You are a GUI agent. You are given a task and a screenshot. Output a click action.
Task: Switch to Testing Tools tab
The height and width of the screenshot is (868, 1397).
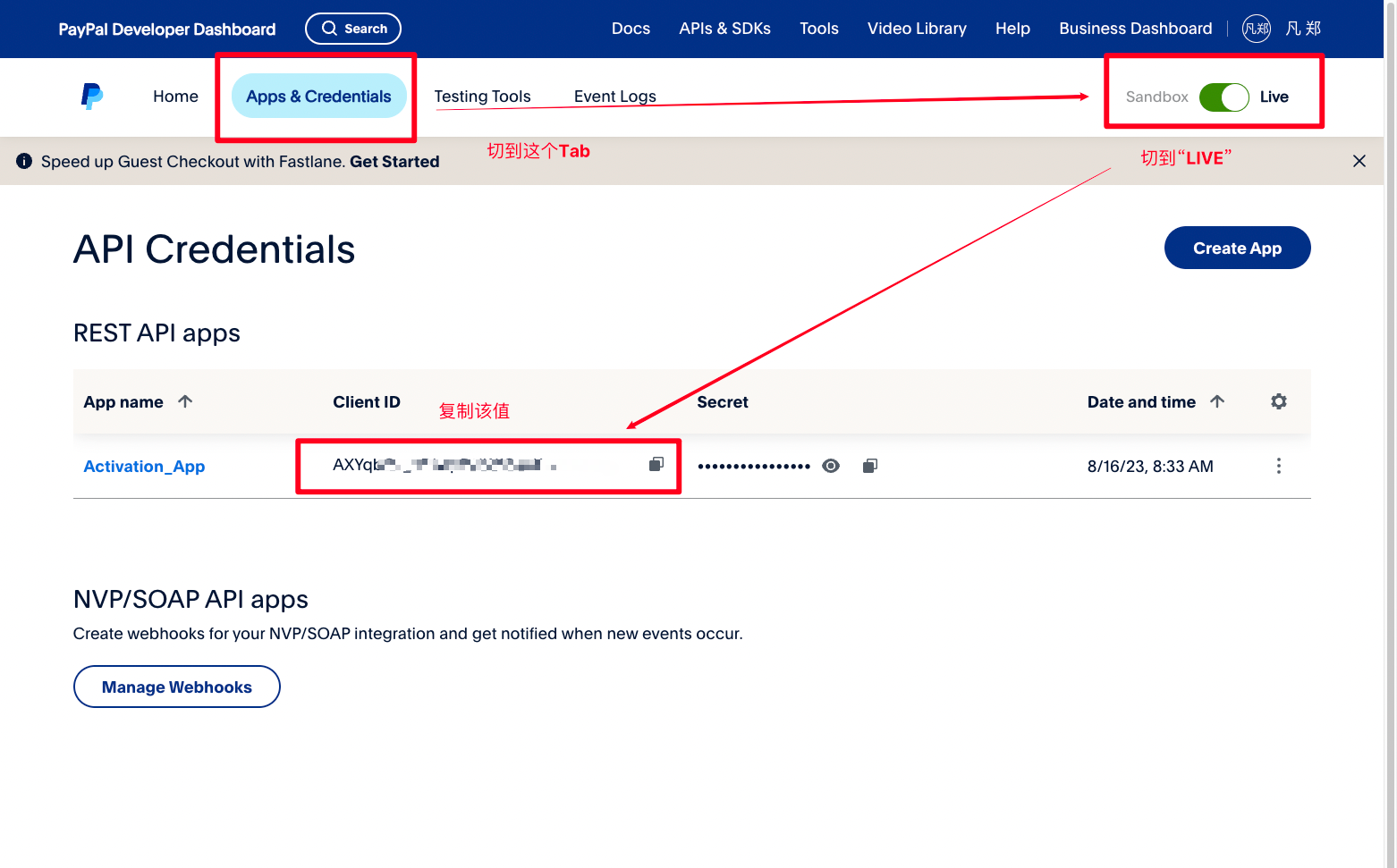pos(482,97)
